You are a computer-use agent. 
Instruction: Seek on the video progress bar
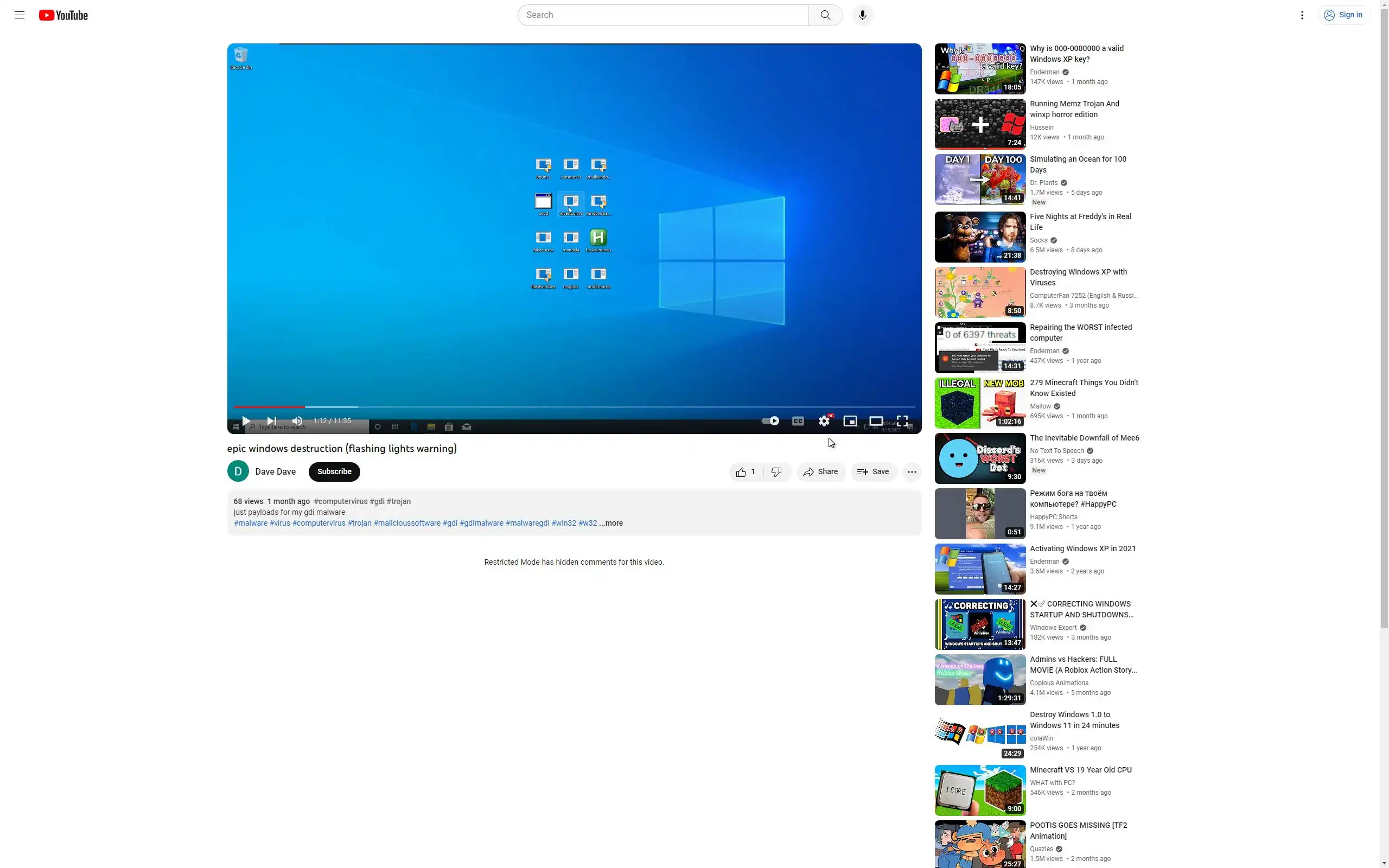pyautogui.click(x=574, y=407)
